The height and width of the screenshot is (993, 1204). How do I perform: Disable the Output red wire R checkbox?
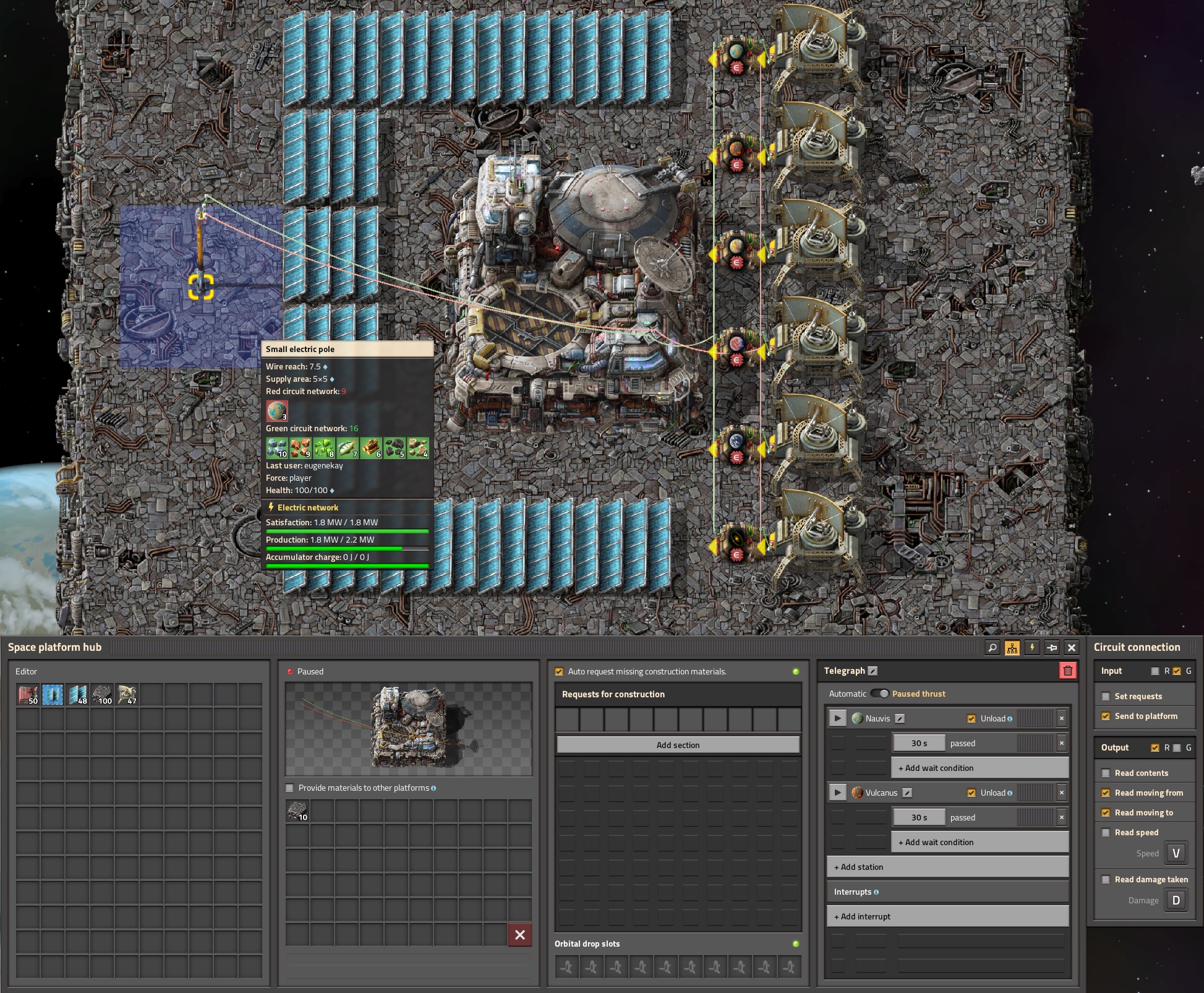pyautogui.click(x=1155, y=747)
